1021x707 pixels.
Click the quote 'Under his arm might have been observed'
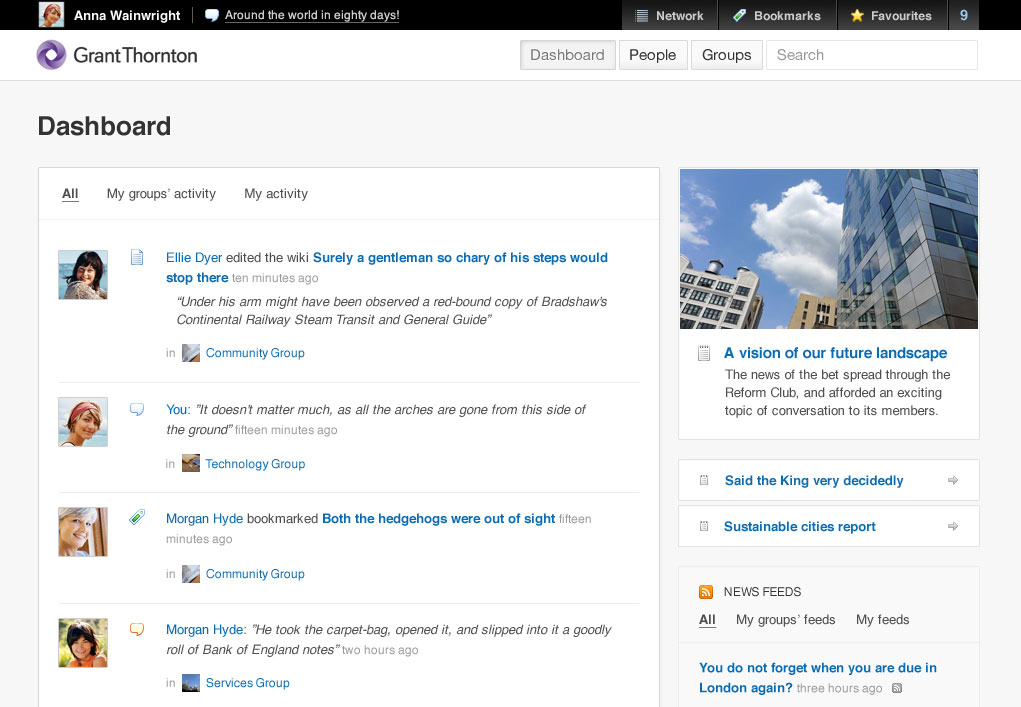(392, 311)
